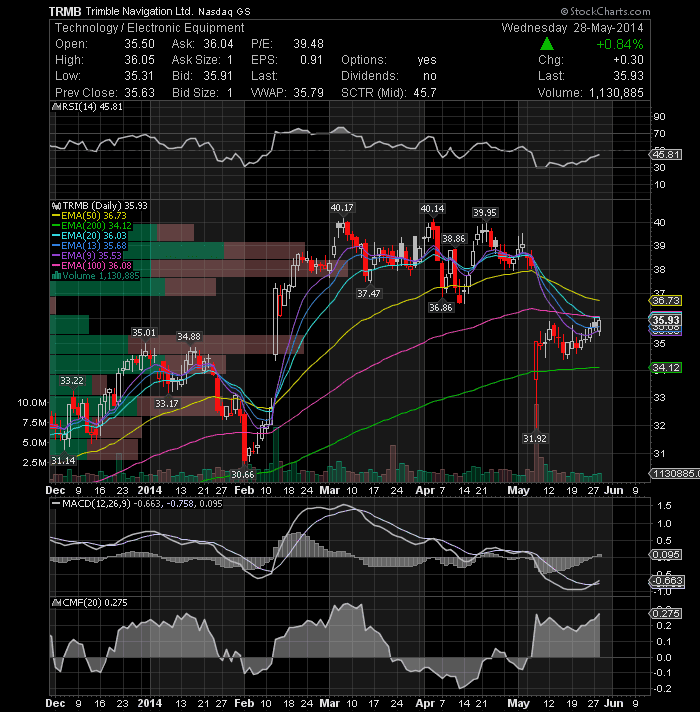Click the Prev Close value 35.63
This screenshot has height=712, width=700.
tap(139, 93)
